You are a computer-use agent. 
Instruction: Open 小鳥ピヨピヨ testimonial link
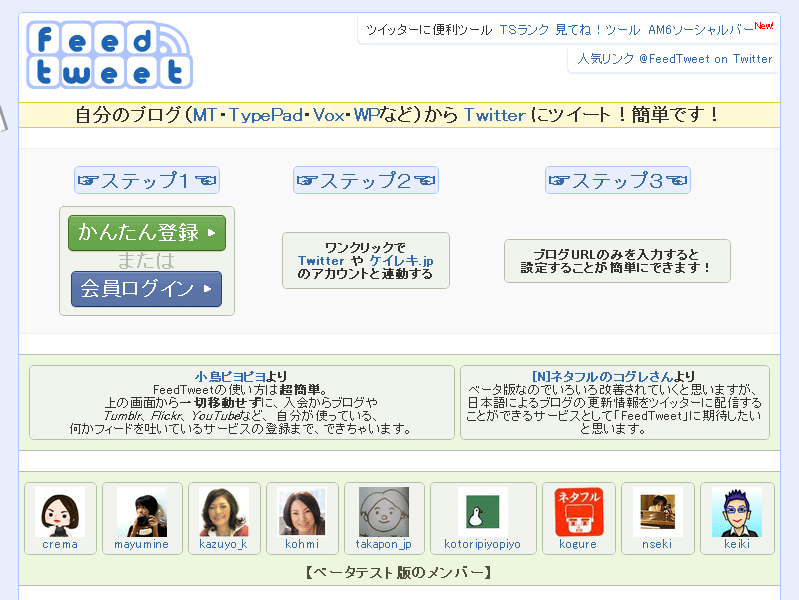[x=230, y=376]
